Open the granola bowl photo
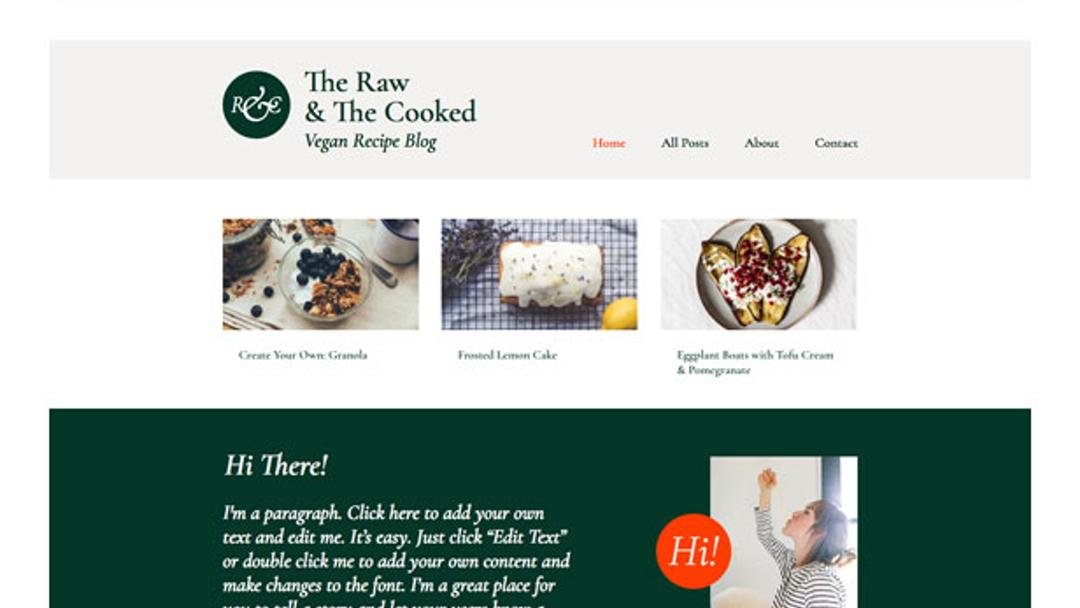 pyautogui.click(x=320, y=274)
